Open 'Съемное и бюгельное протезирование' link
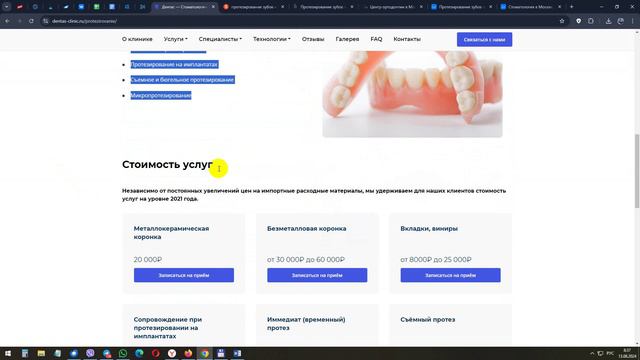 pyautogui.click(x=182, y=80)
